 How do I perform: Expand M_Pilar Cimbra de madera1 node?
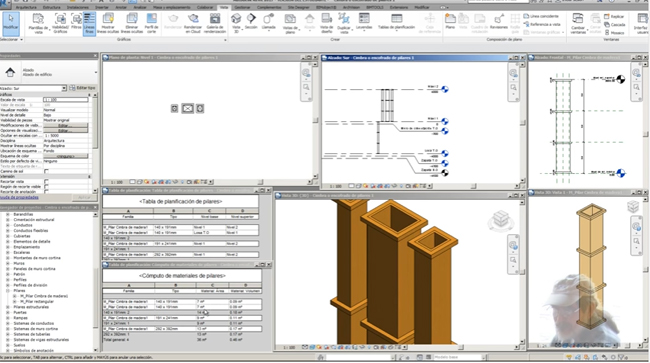tap(15, 296)
